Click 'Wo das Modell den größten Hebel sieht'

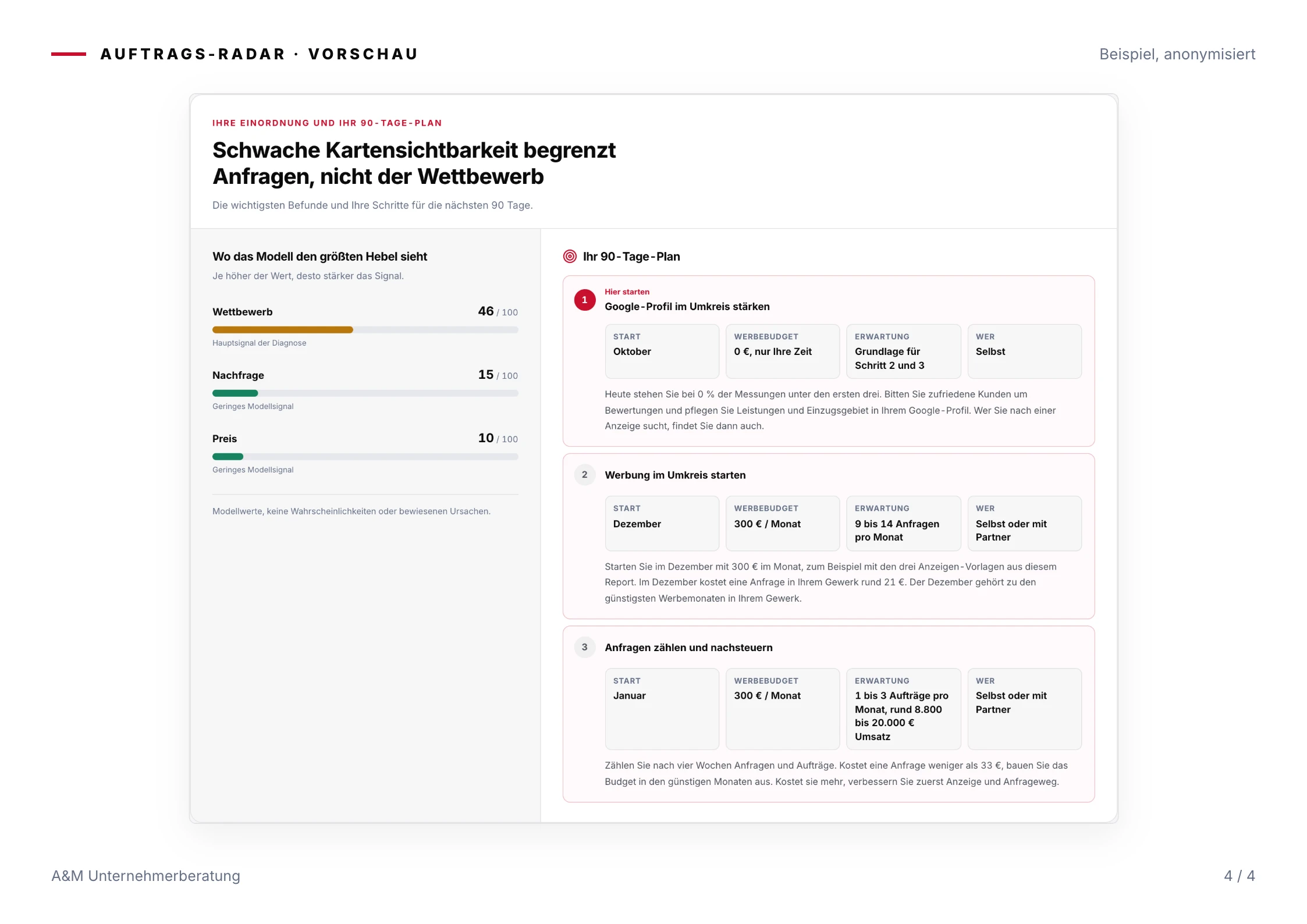tap(319, 256)
